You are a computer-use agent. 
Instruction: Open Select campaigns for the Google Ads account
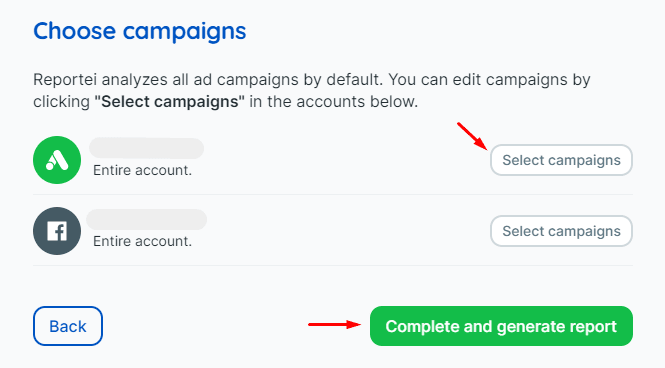point(562,160)
